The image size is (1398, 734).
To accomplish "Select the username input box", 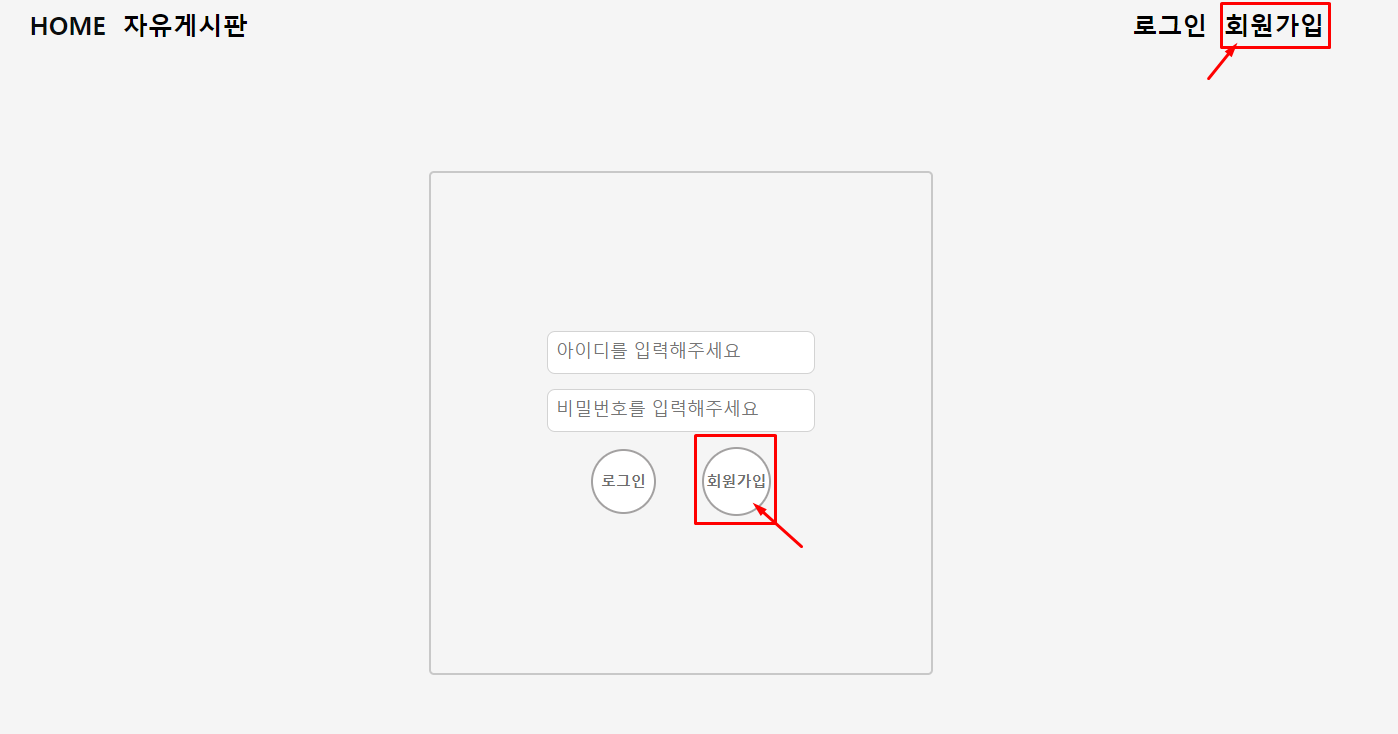I will [681, 352].
